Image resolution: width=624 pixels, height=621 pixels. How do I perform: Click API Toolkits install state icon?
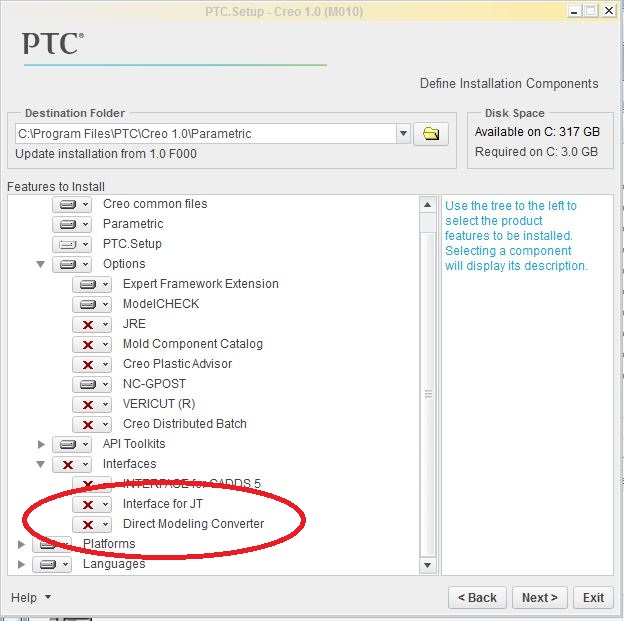(68, 444)
